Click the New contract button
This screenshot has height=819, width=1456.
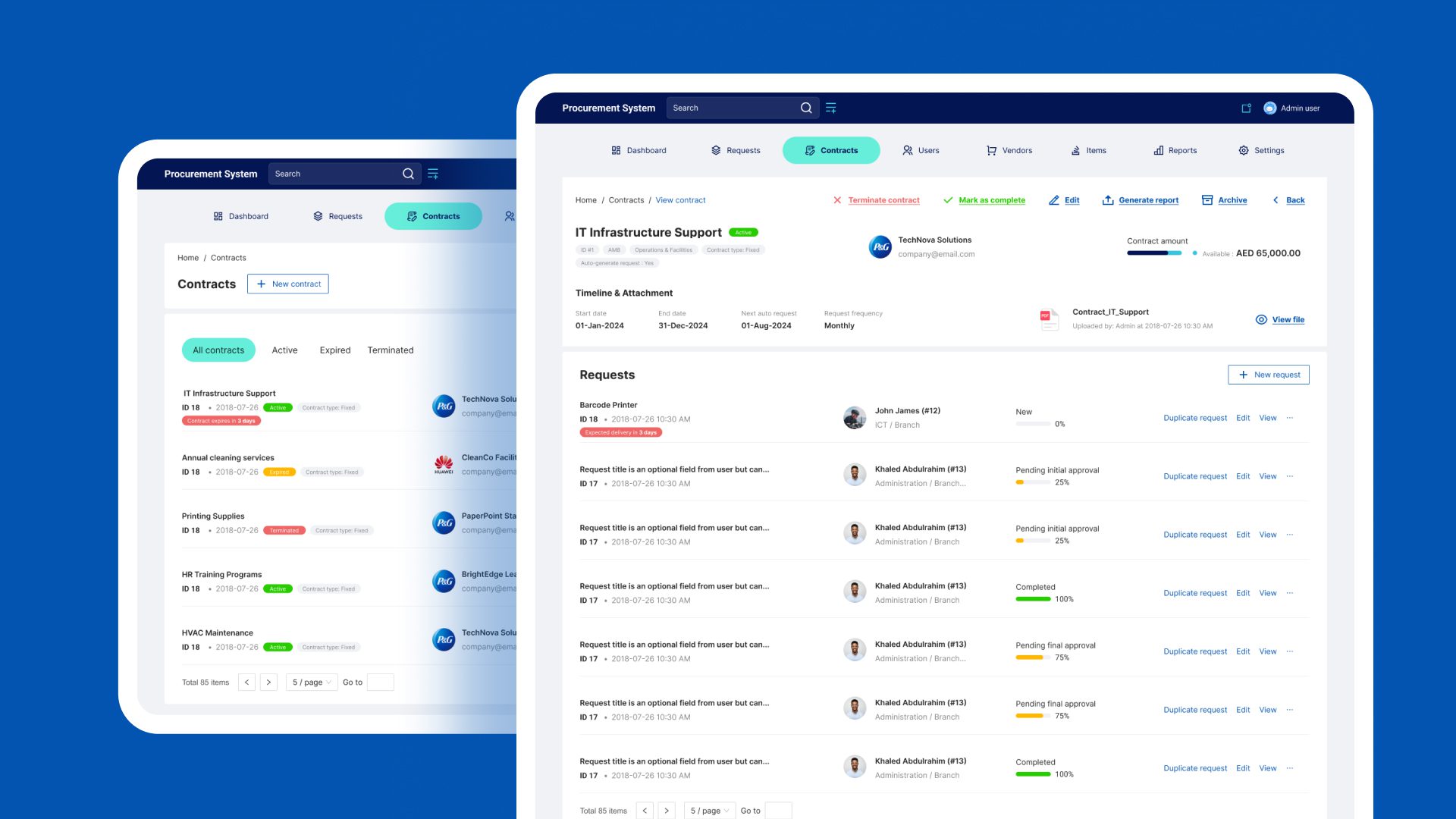pos(288,284)
